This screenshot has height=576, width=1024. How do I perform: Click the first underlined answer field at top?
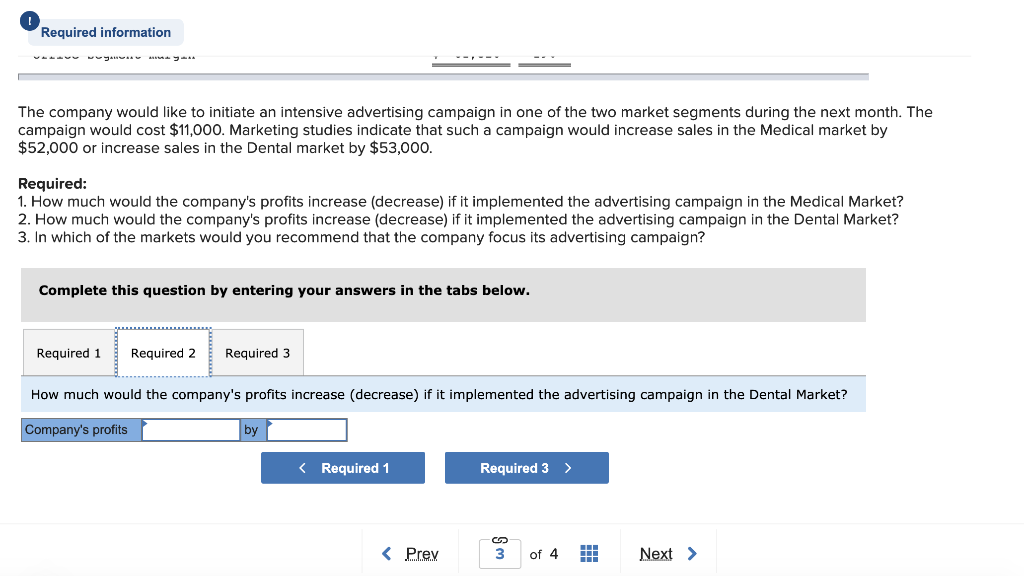tap(471, 58)
